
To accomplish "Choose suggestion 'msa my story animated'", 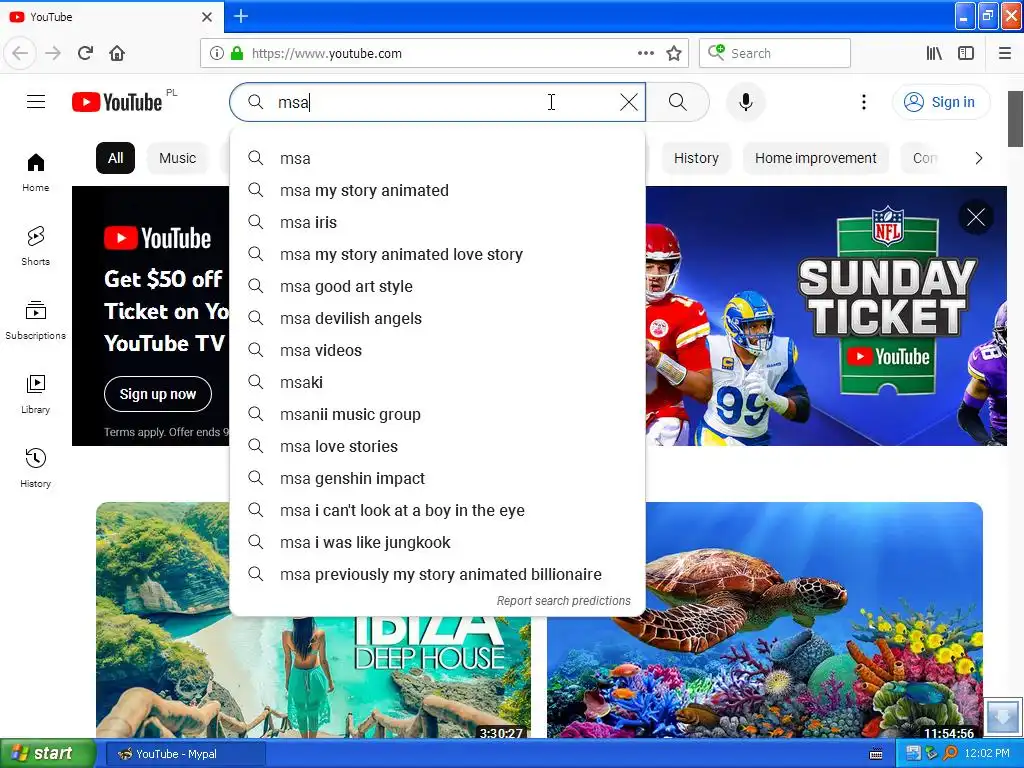I will [438, 190].
